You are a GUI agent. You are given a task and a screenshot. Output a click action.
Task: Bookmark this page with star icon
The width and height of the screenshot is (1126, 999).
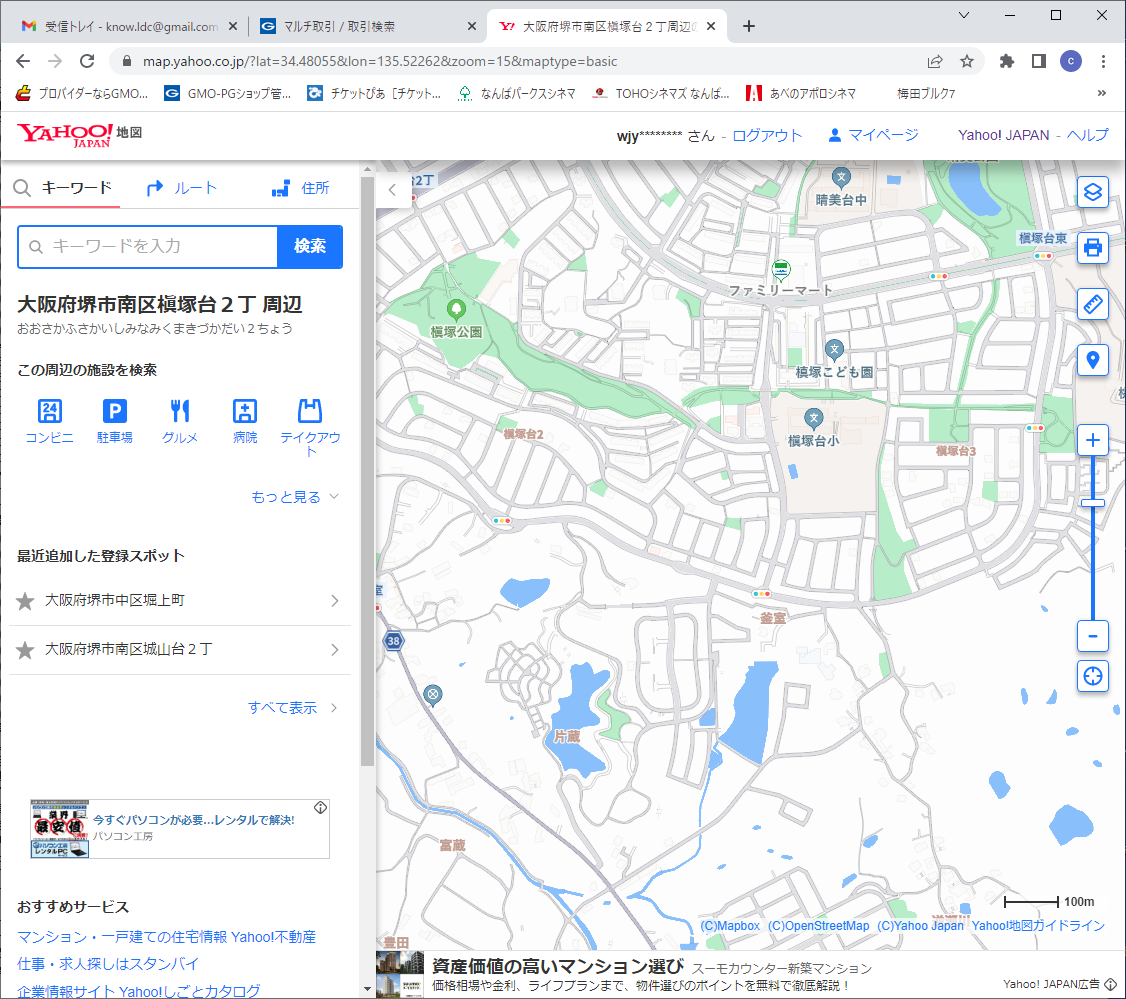click(967, 61)
